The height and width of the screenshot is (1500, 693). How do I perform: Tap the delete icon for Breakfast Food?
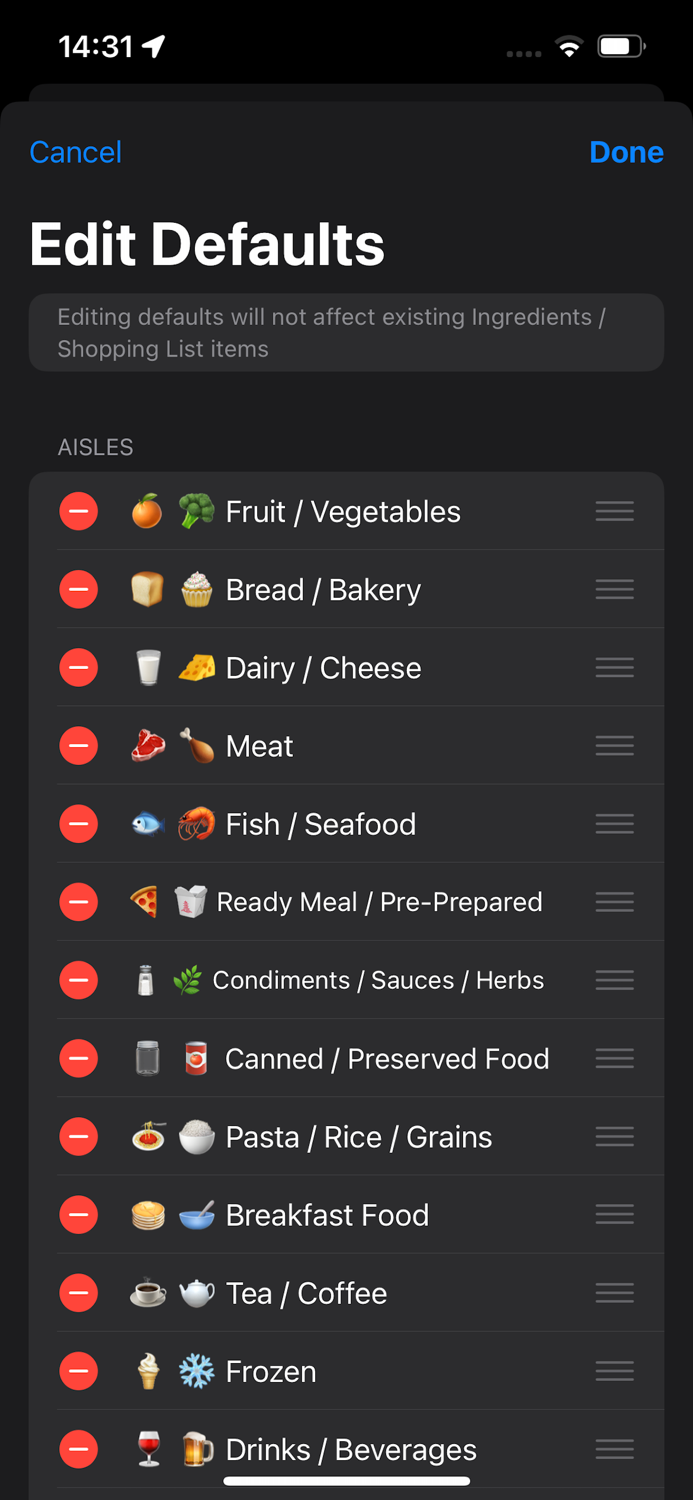click(x=79, y=1214)
